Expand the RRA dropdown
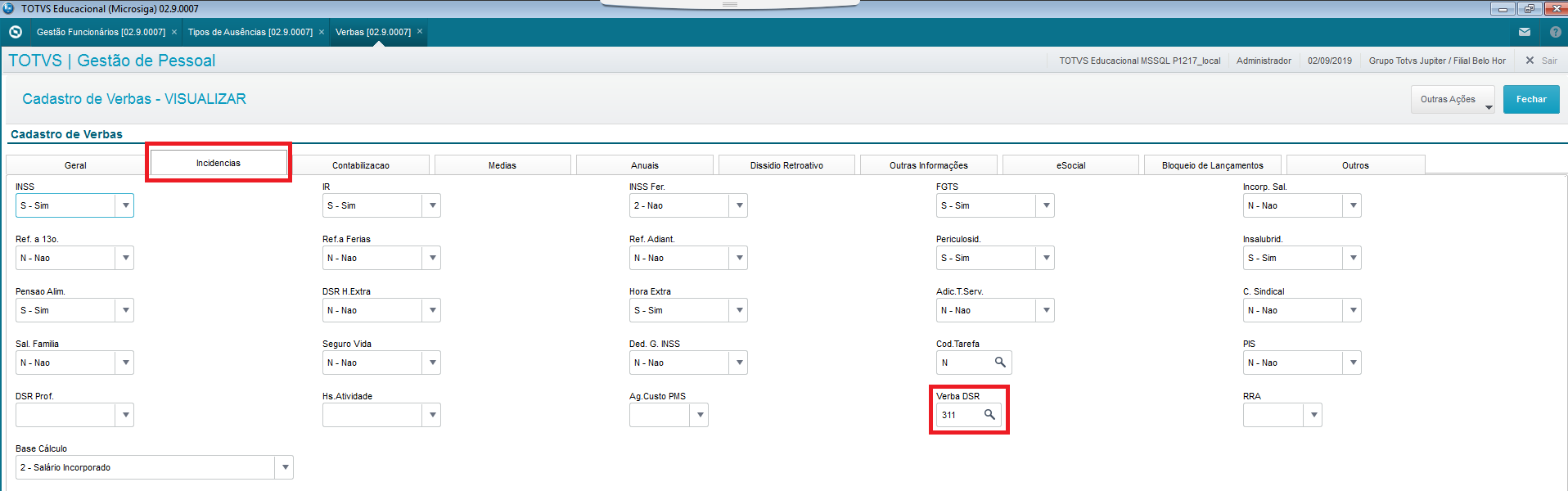This screenshot has height=491, width=1568. (1313, 415)
